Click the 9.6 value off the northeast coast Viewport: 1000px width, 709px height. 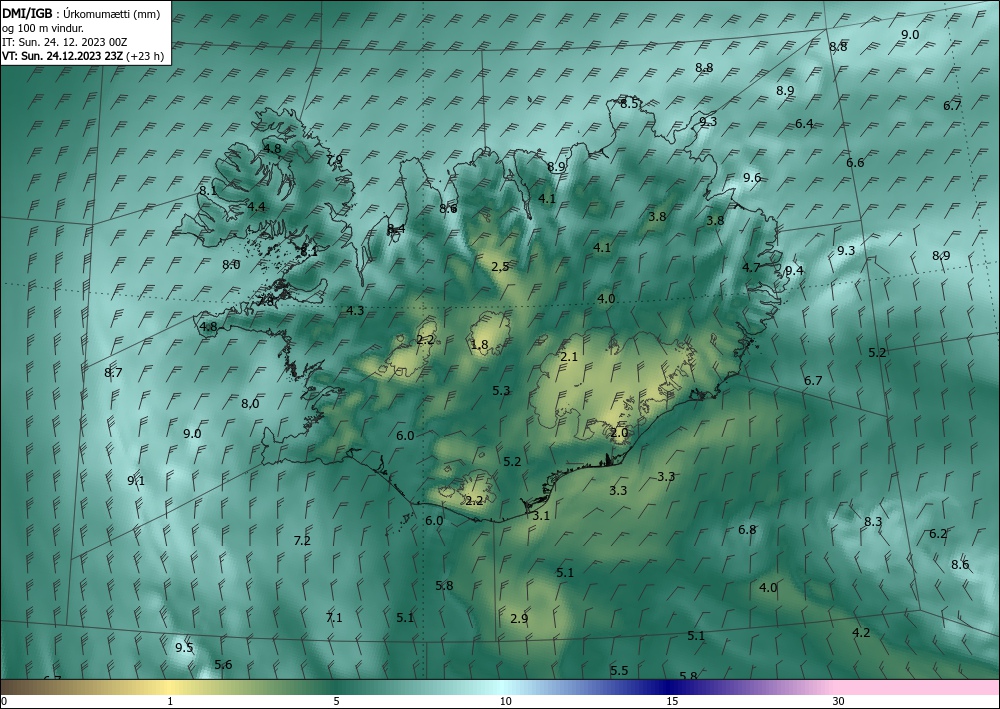752,178
